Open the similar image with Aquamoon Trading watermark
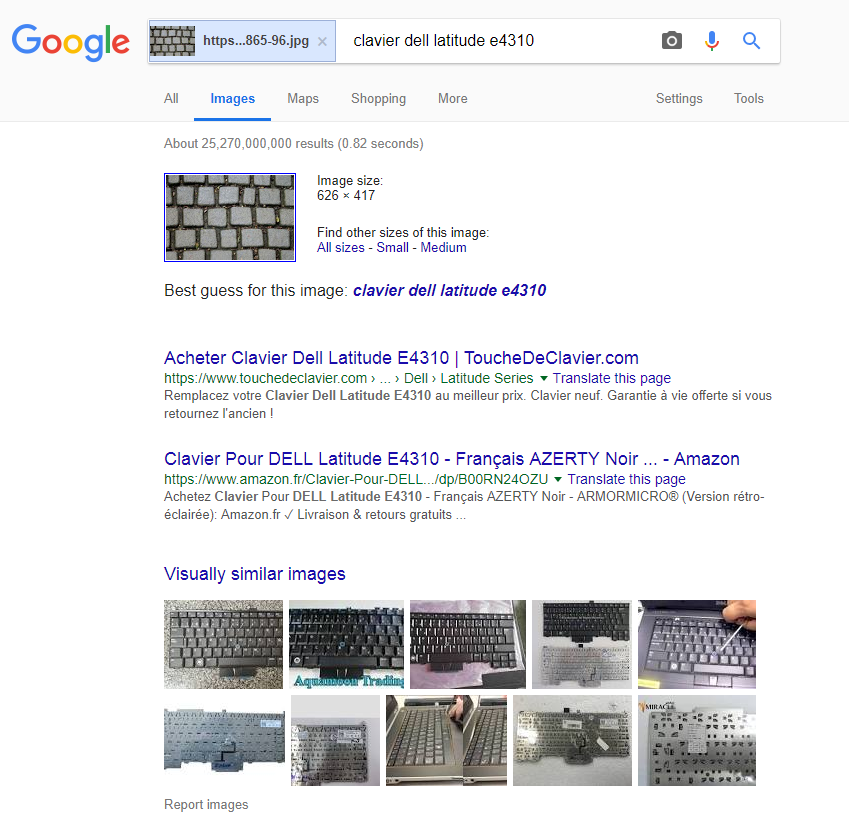Image resolution: width=849 pixels, height=825 pixels. point(346,644)
